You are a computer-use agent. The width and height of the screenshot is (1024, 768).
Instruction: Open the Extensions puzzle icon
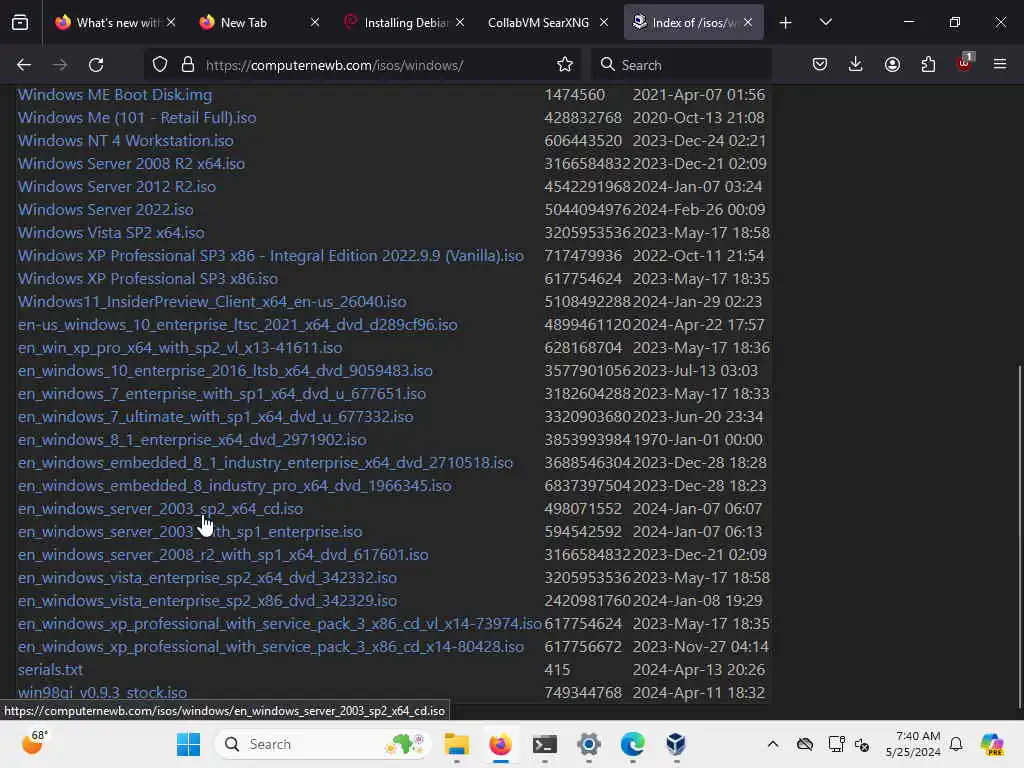[928, 65]
